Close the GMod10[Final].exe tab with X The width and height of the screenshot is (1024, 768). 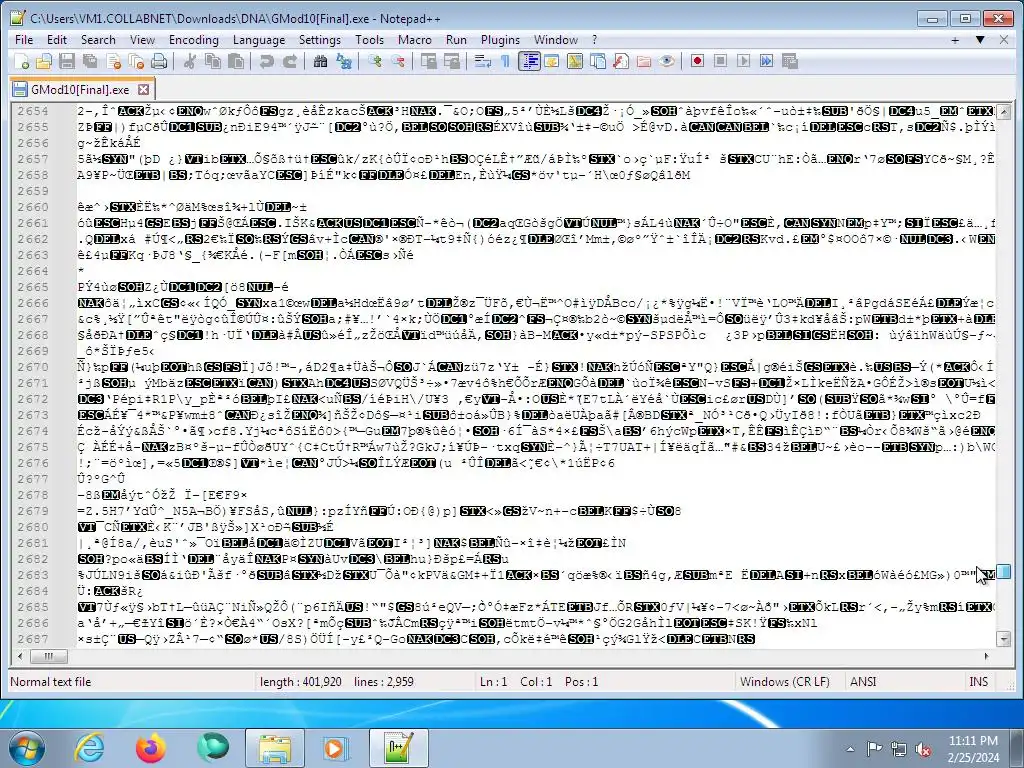144,89
